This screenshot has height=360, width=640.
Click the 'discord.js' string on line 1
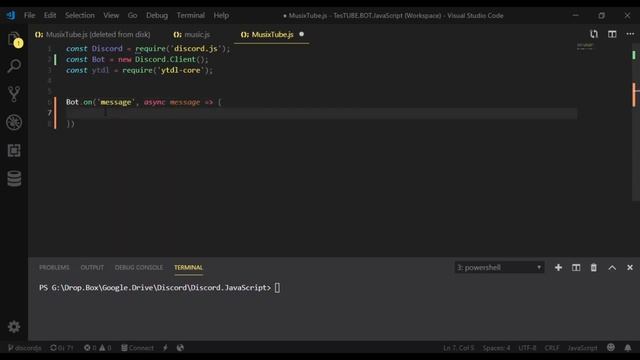coord(196,49)
